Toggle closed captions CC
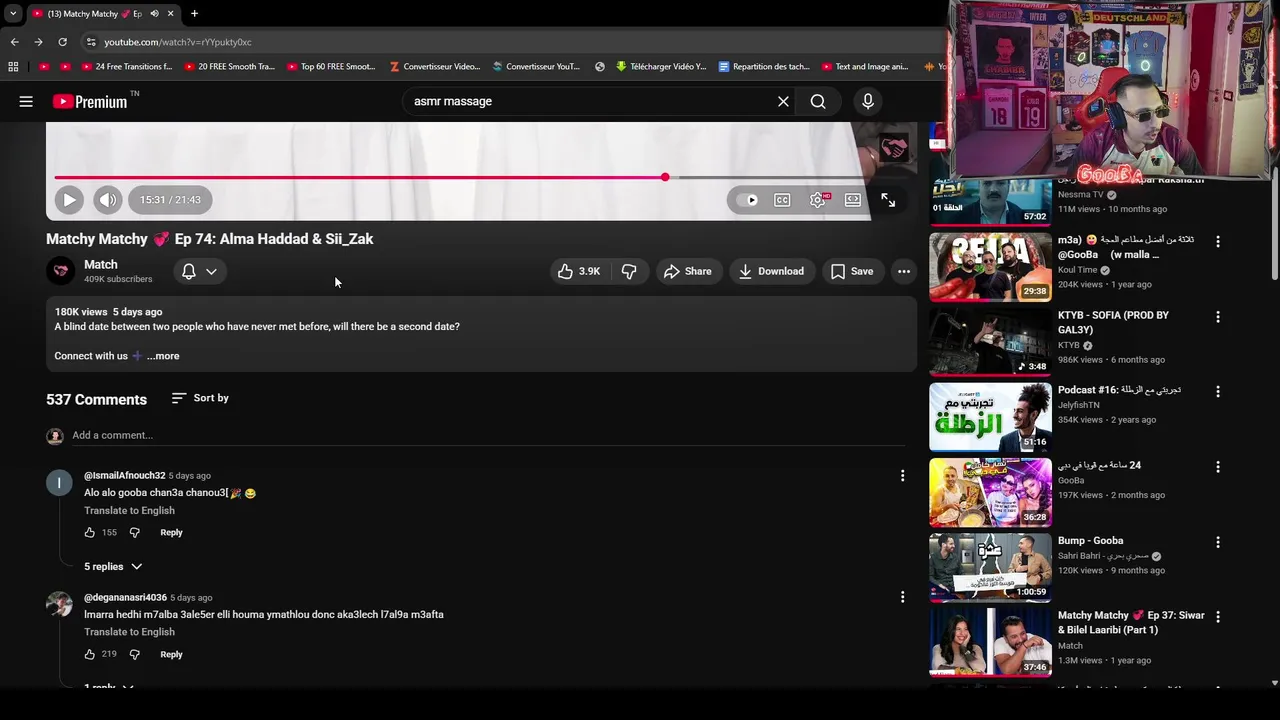Viewport: 1280px width, 720px height. pyautogui.click(x=782, y=200)
